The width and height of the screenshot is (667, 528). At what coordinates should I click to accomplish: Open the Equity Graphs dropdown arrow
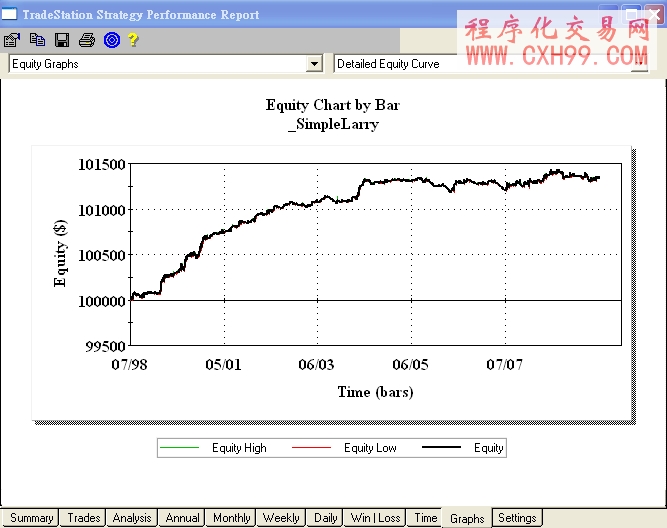(x=314, y=64)
